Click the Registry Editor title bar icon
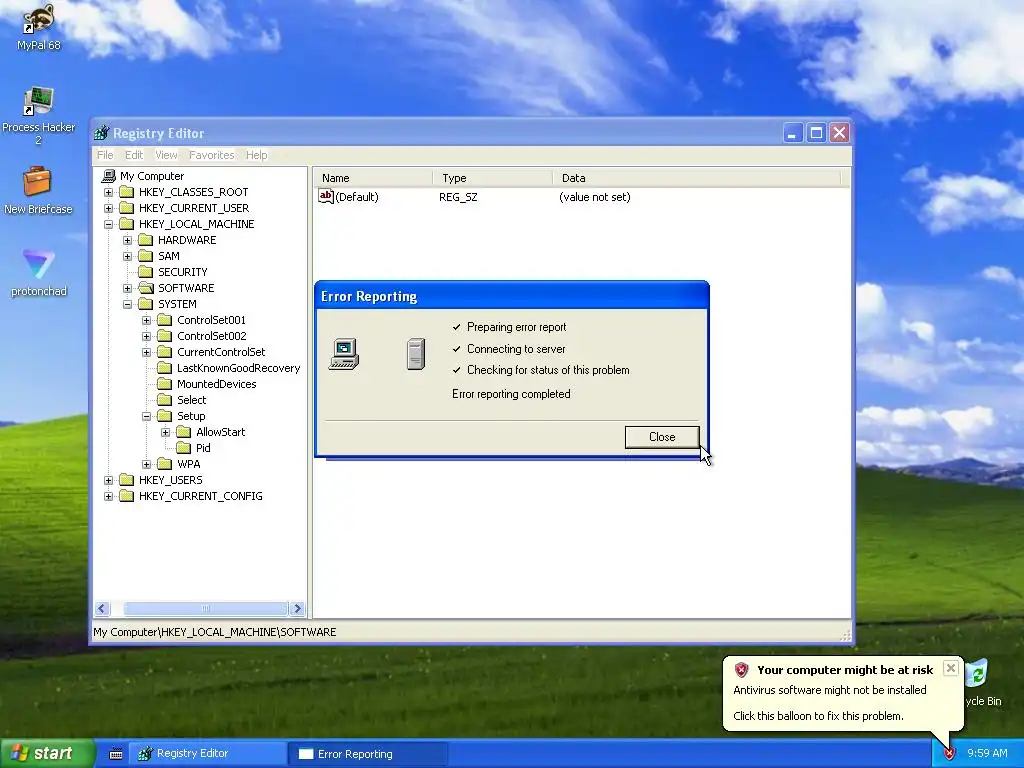 tap(102, 133)
